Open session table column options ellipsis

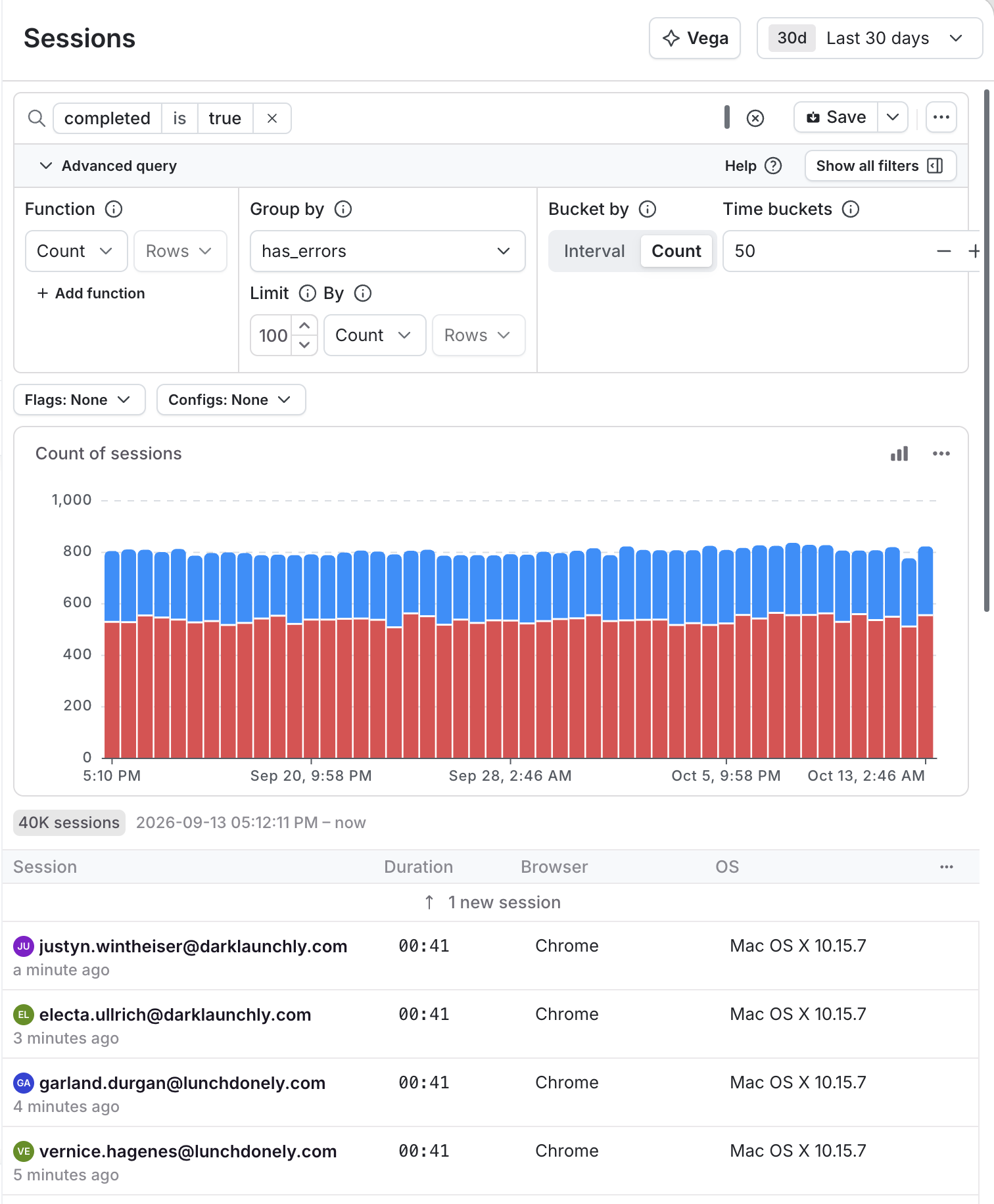pos(947,867)
